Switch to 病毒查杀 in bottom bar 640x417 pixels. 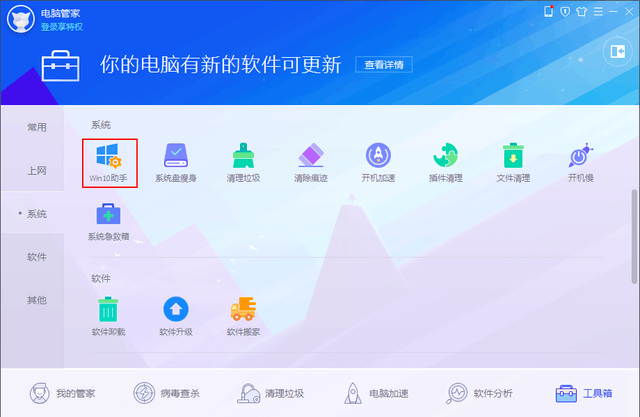tap(167, 393)
